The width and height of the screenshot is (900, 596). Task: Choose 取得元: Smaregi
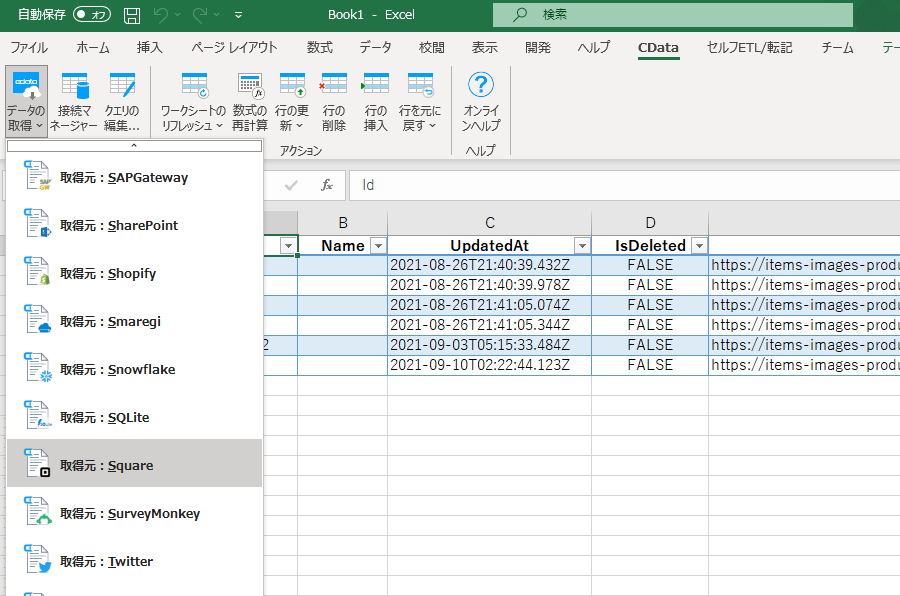(134, 321)
